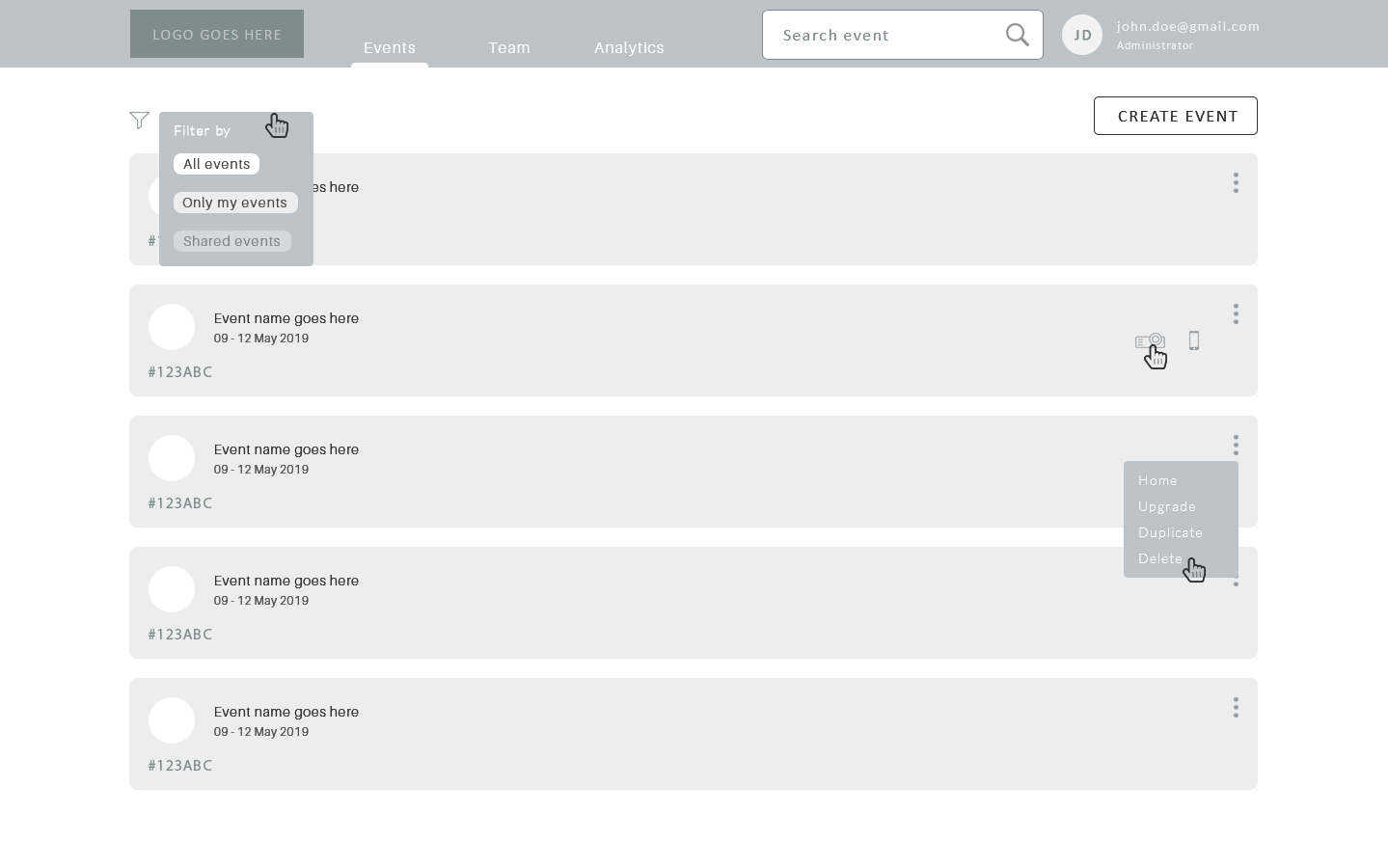Click the second event's round thumbnail
The image size is (1388, 868).
(x=172, y=327)
